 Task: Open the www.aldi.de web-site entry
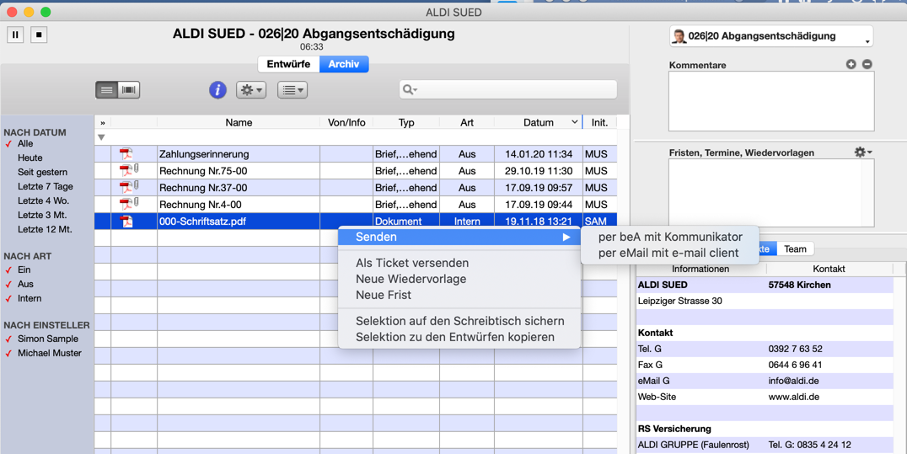793,397
